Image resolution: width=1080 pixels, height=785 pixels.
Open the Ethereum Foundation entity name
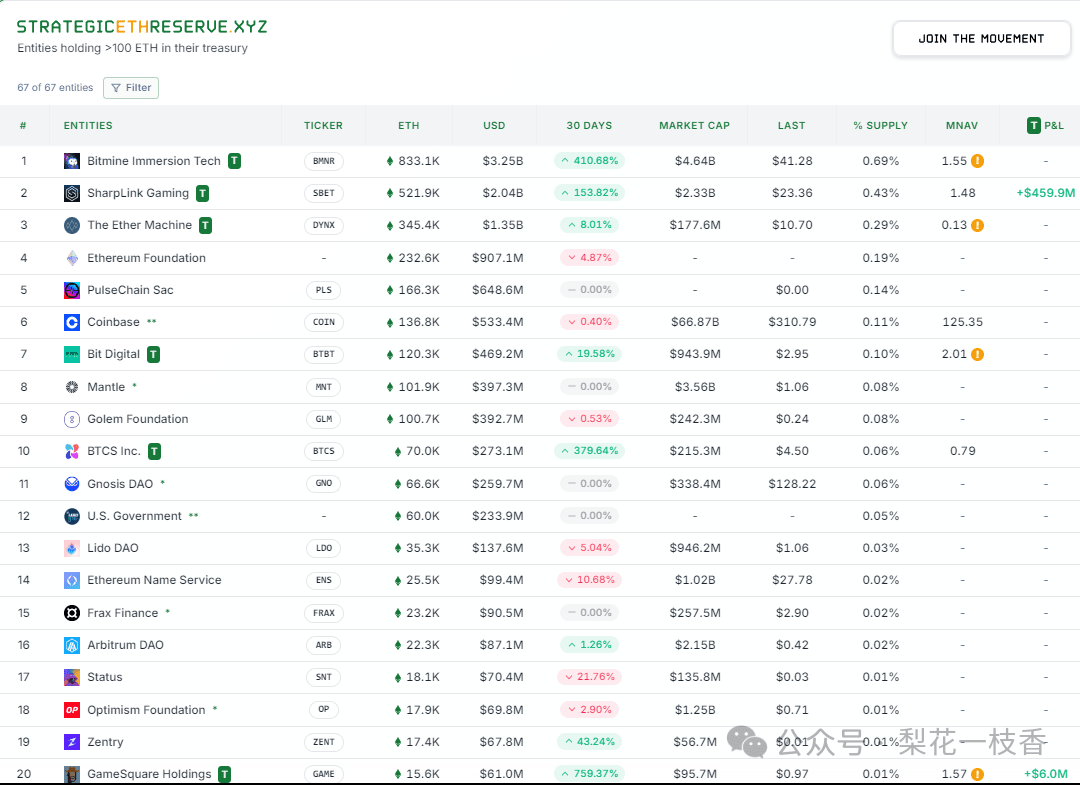pyautogui.click(x=146, y=258)
